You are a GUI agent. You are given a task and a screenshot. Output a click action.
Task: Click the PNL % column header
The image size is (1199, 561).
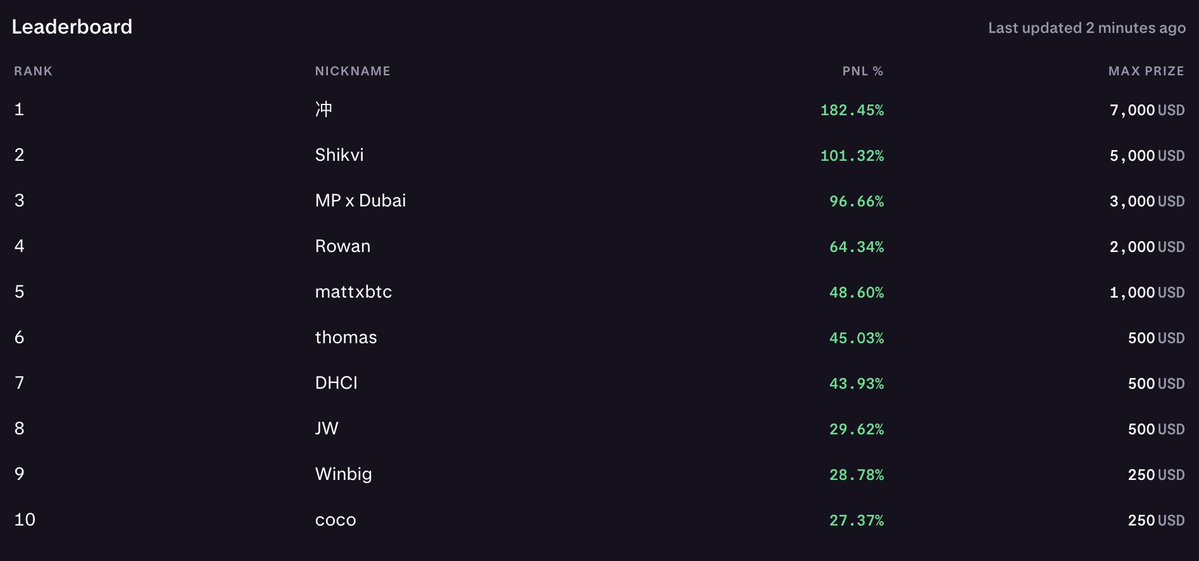point(863,71)
